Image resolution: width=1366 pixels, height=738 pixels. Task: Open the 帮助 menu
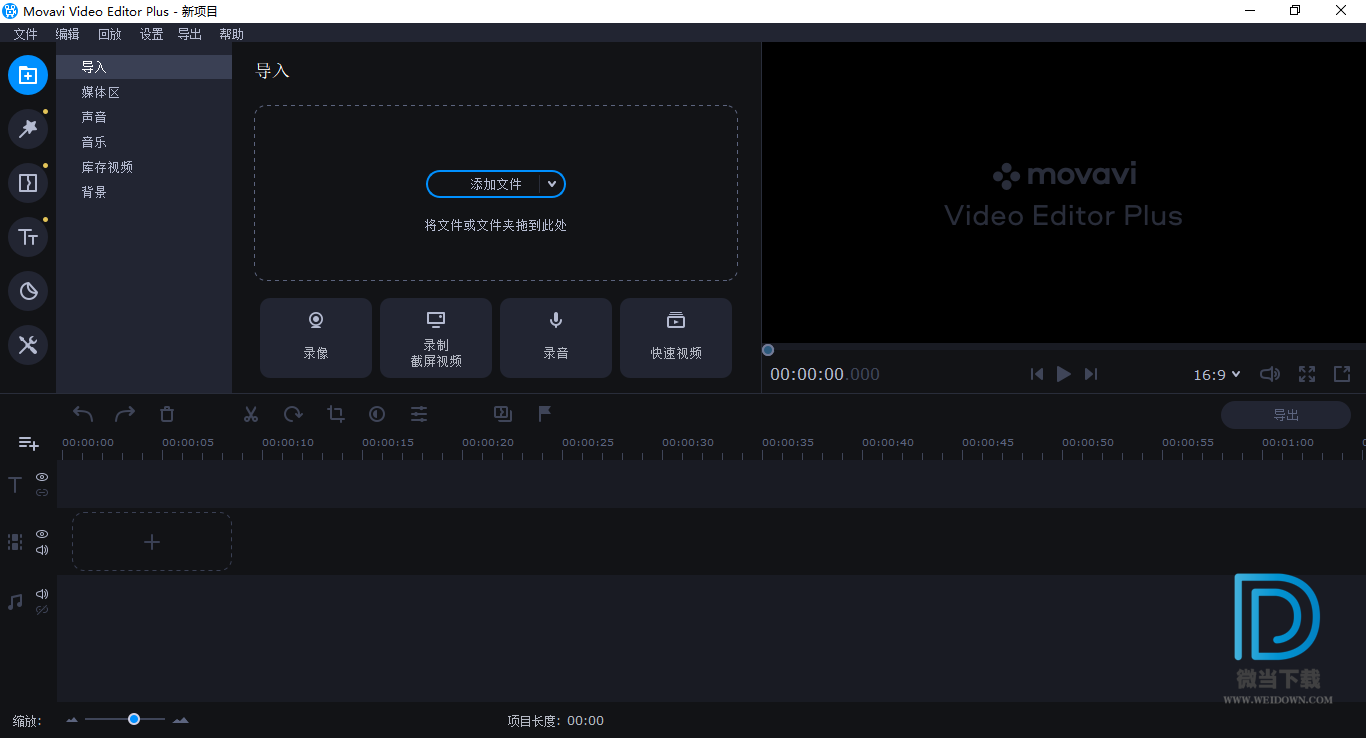[231, 34]
